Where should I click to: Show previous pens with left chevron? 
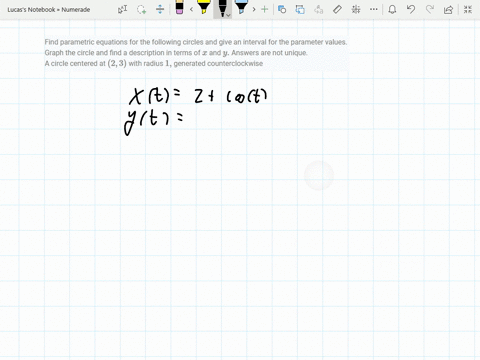click(x=191, y=9)
